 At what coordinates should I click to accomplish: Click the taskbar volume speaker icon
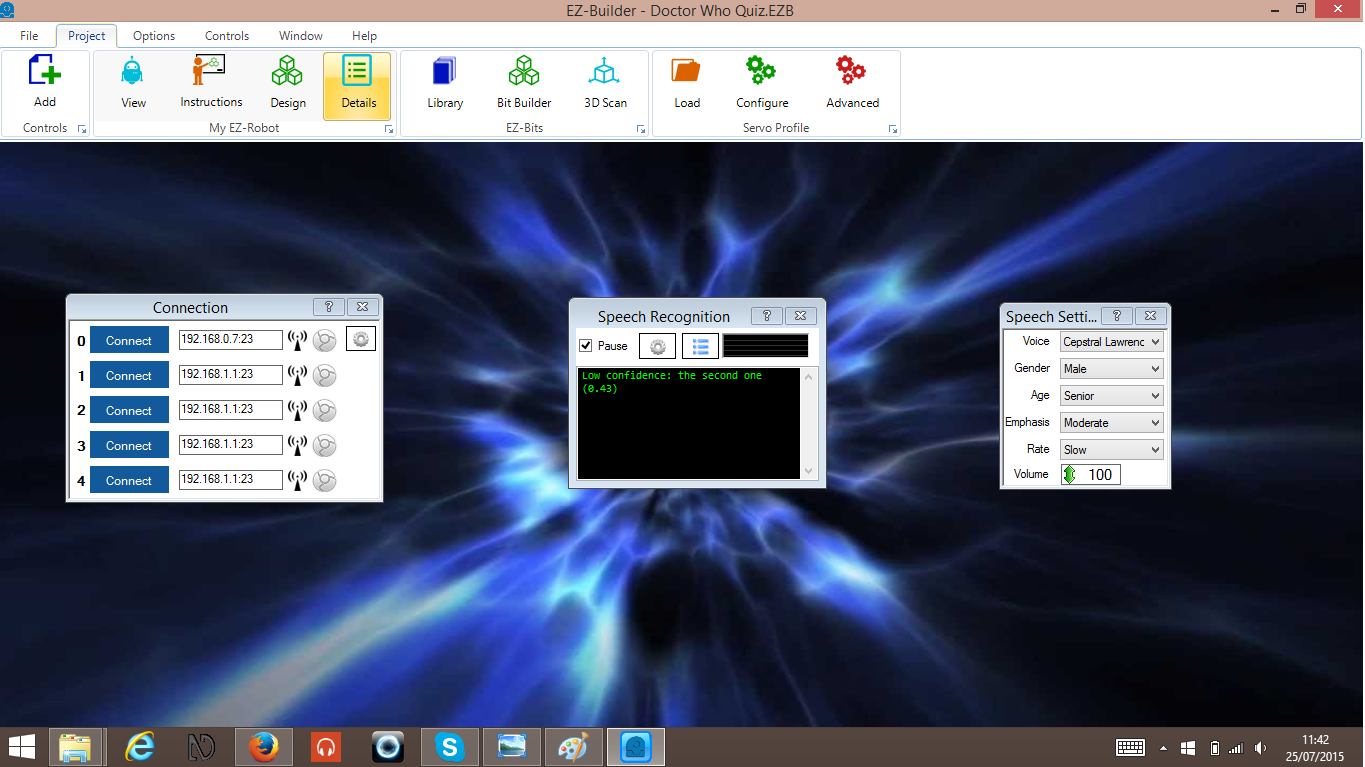[x=1260, y=748]
